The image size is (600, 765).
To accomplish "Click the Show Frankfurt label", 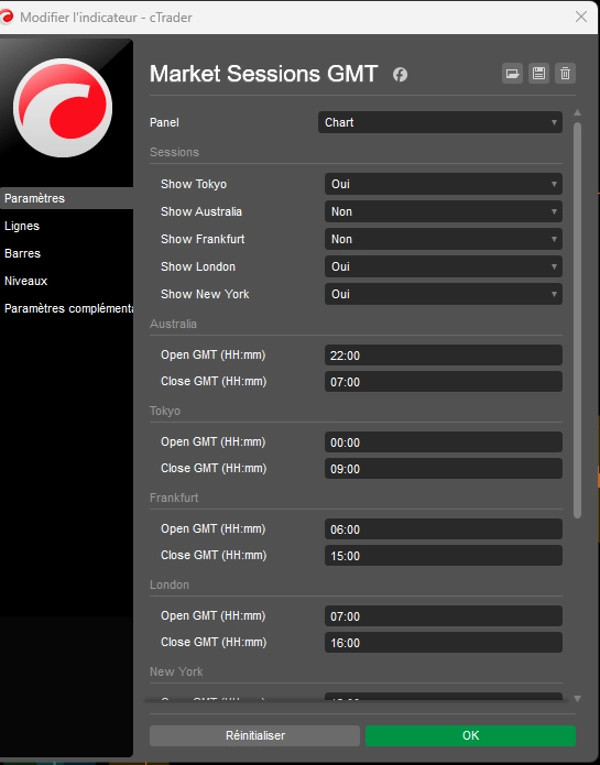I will pos(203,239).
